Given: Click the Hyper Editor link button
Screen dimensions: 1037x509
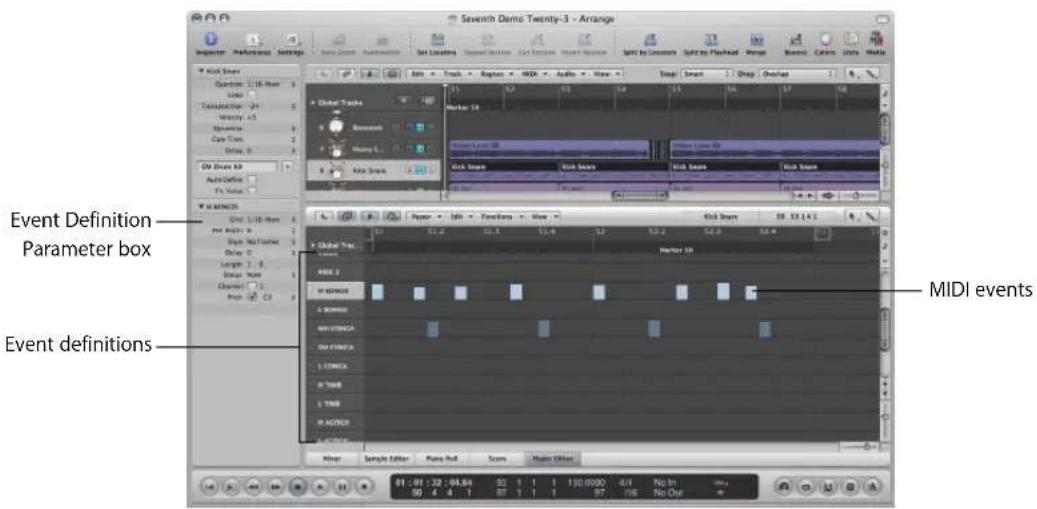Looking at the screenshot, I should (345, 216).
